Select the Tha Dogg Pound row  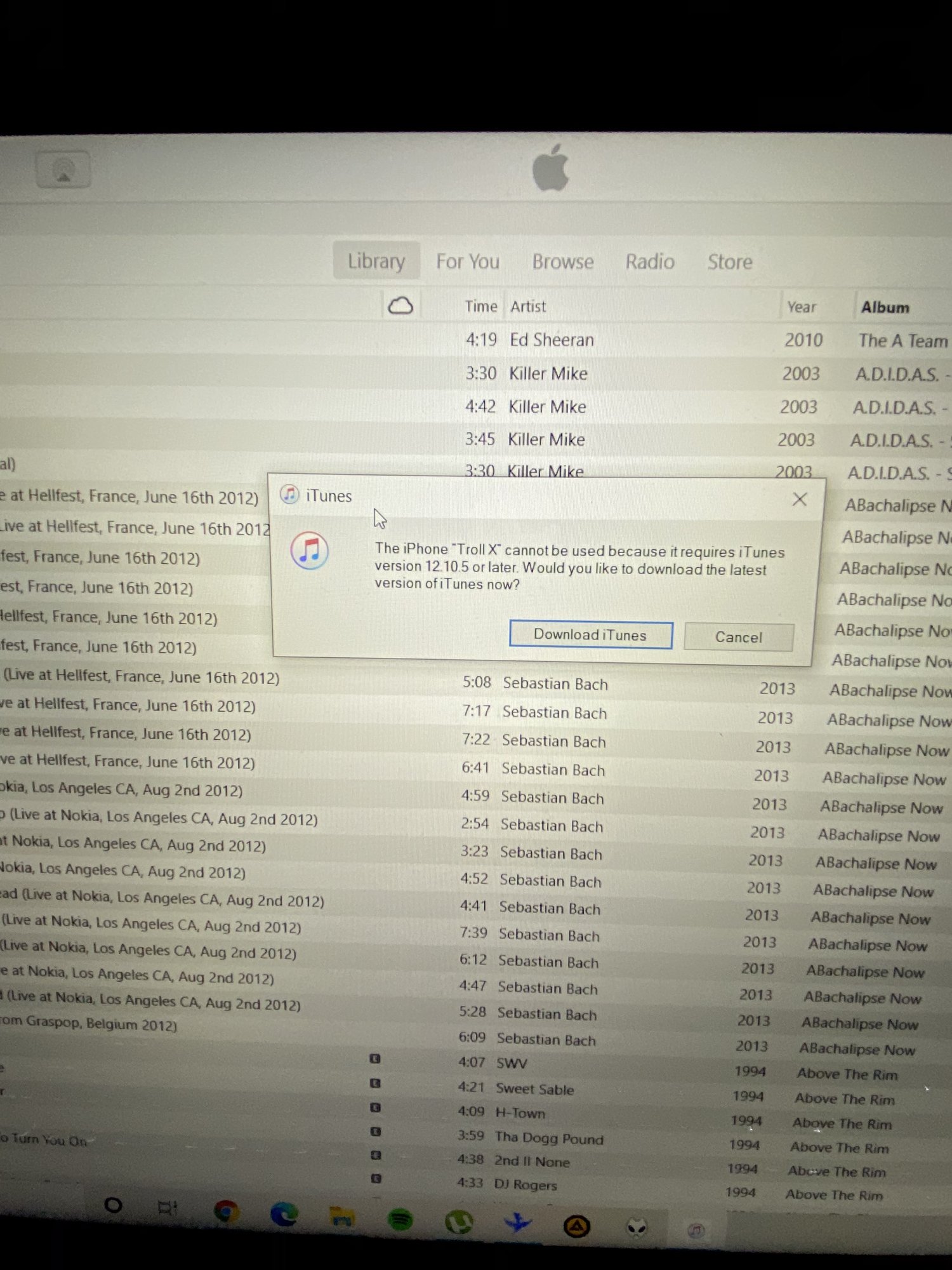(x=476, y=1137)
